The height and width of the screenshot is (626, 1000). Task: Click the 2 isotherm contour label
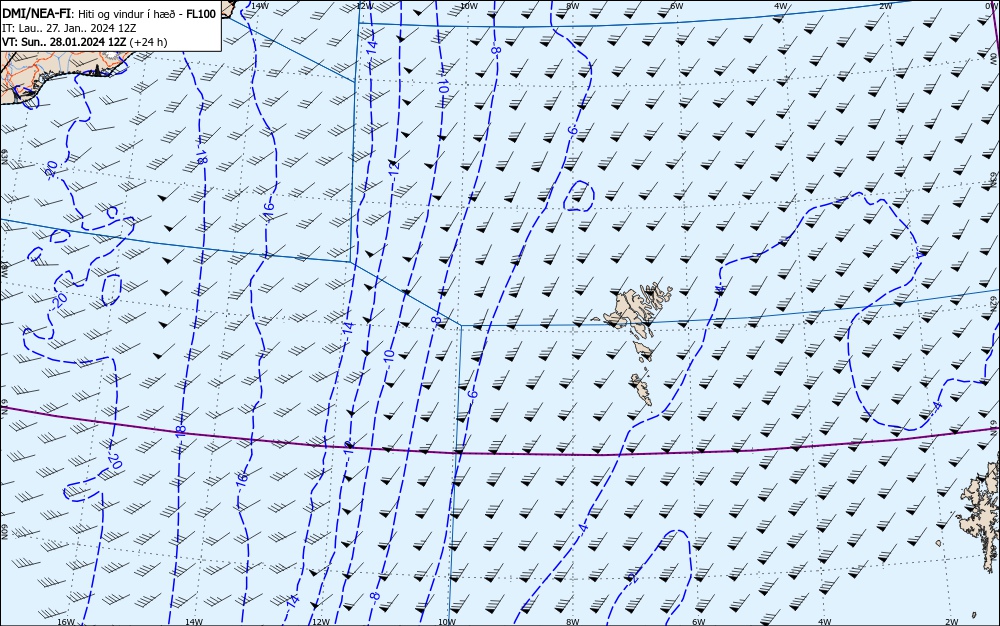[x=633, y=576]
